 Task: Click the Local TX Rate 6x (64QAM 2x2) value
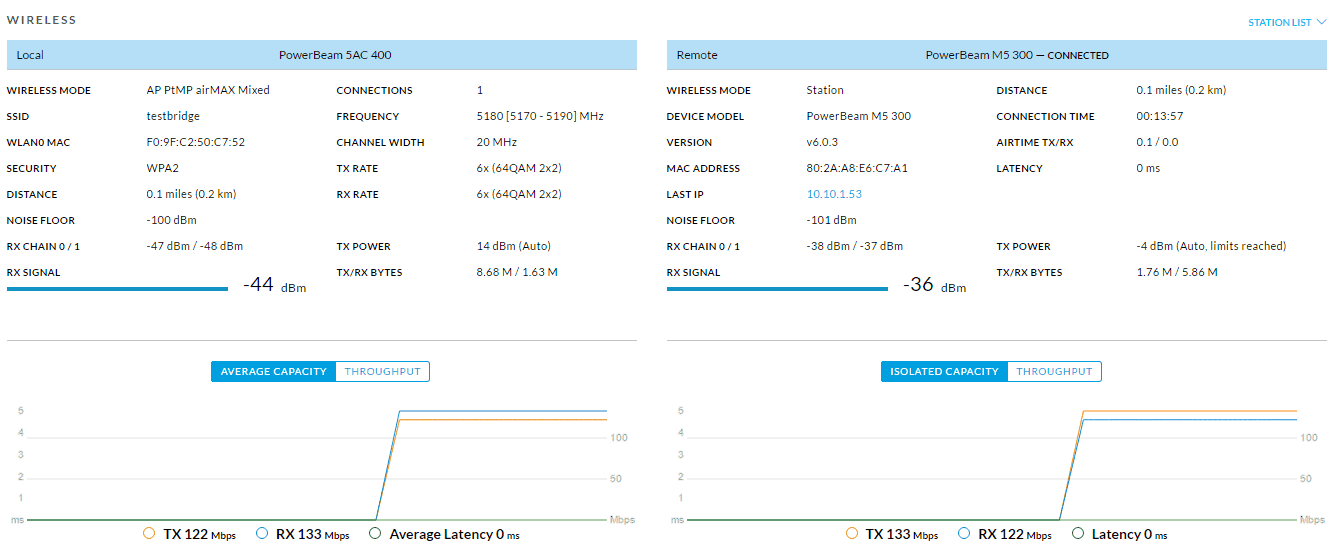(519, 168)
